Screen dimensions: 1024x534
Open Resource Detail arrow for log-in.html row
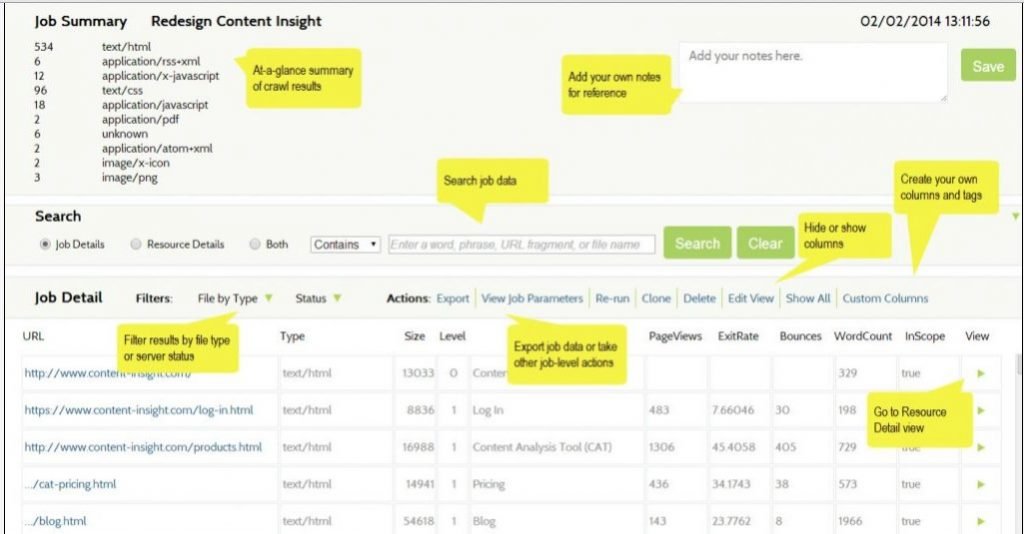pyautogui.click(x=981, y=410)
